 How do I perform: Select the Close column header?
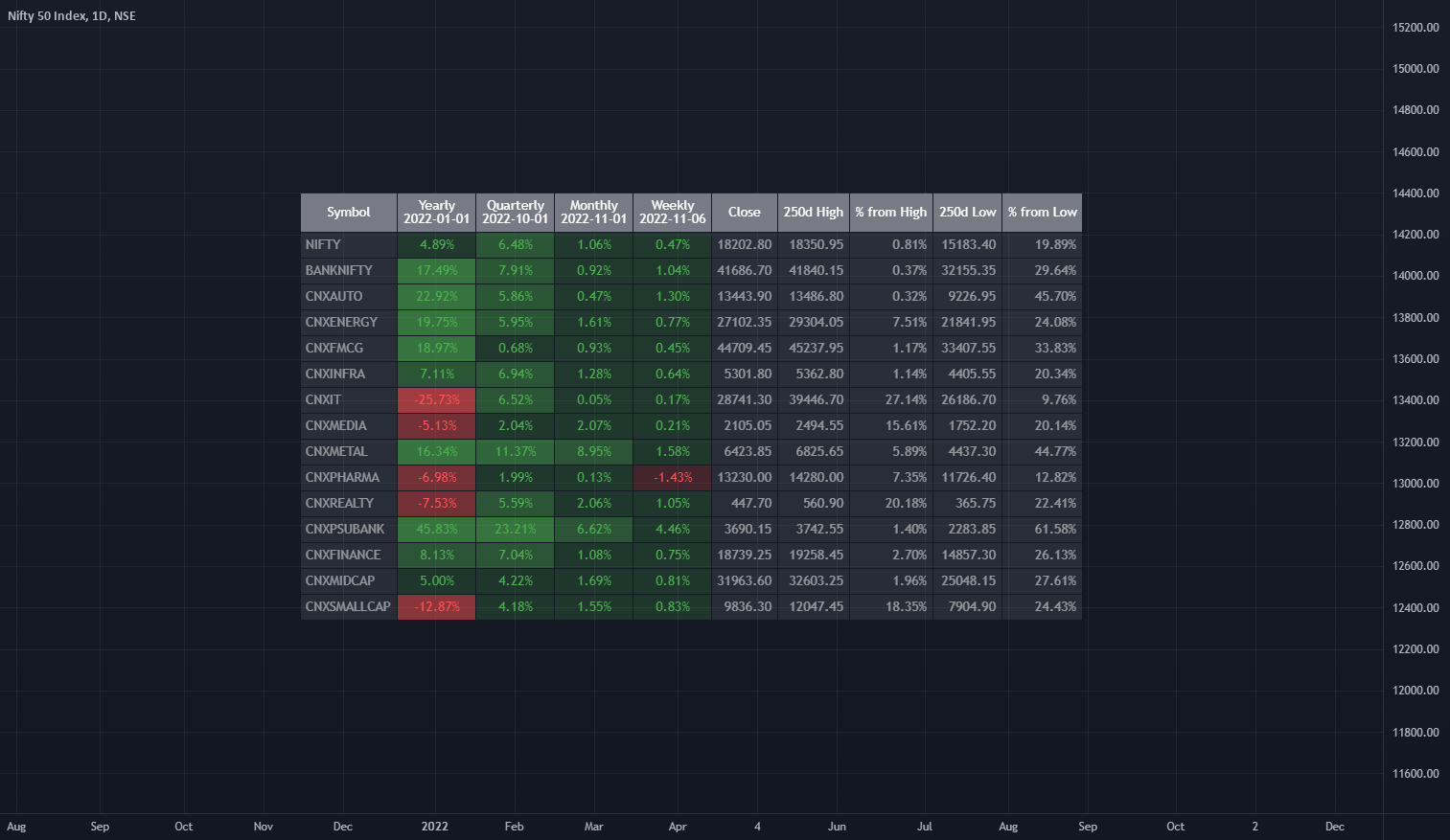pos(745,213)
